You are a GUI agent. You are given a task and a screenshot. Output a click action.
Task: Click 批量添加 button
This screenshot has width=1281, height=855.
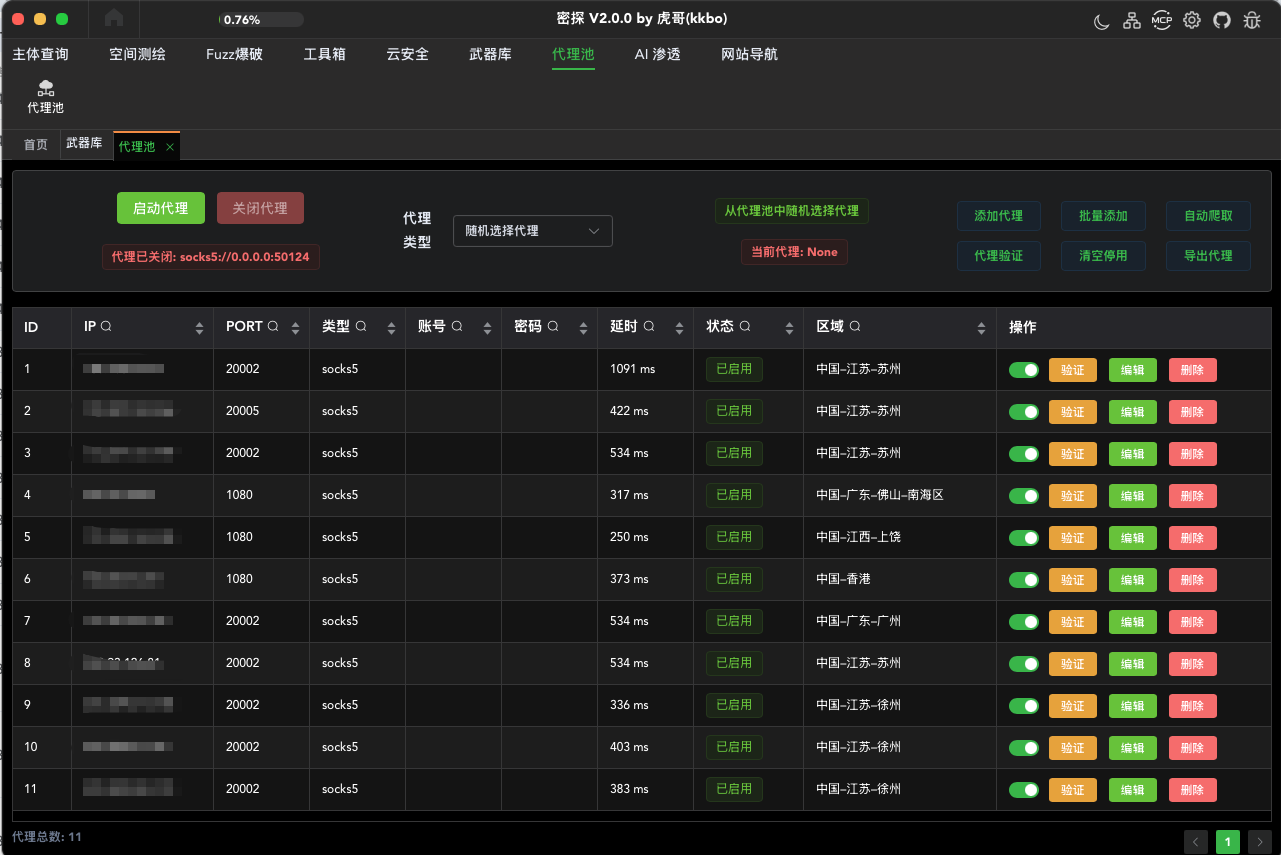point(1103,216)
